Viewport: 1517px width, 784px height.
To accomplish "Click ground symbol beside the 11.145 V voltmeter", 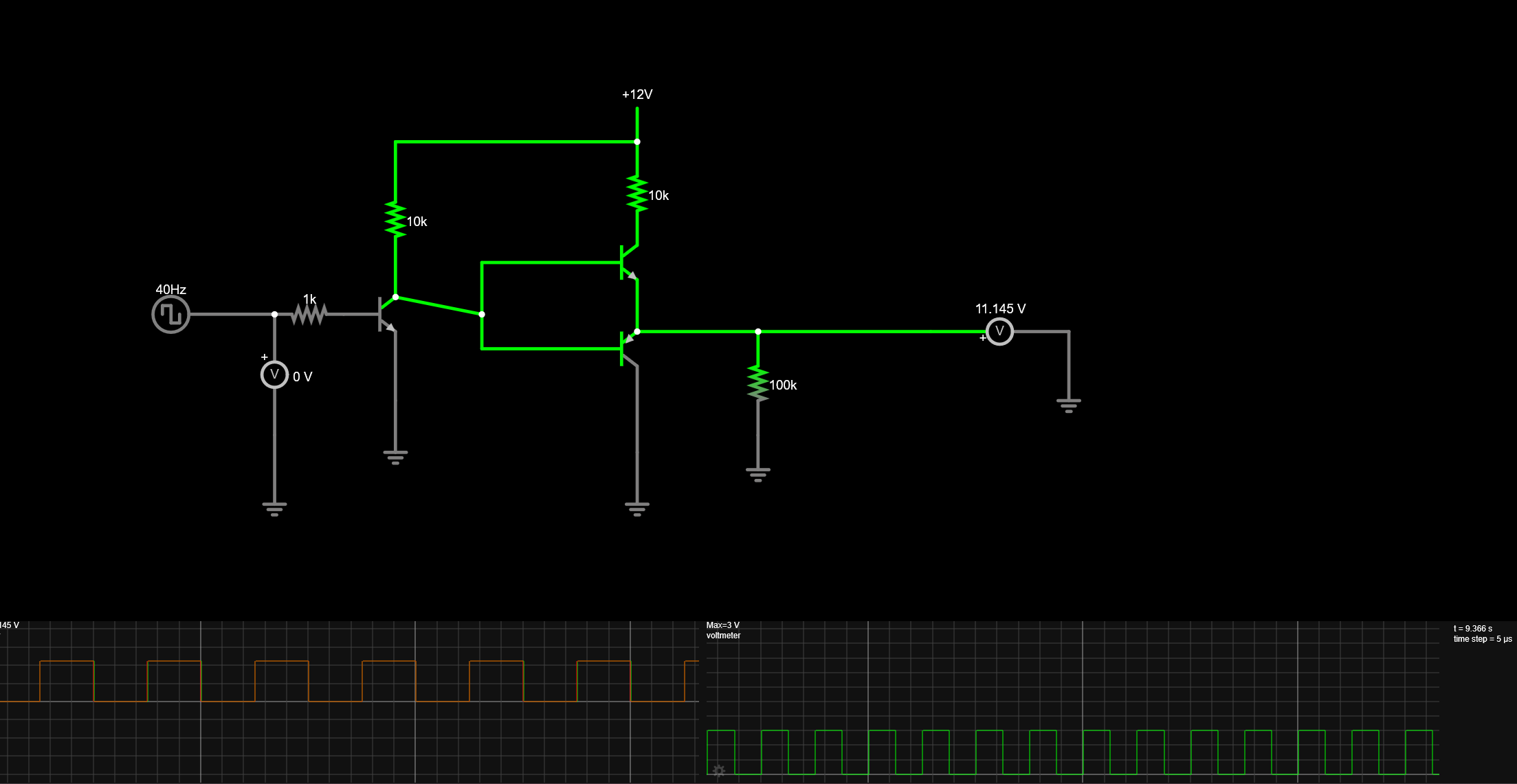I will pos(1069,405).
